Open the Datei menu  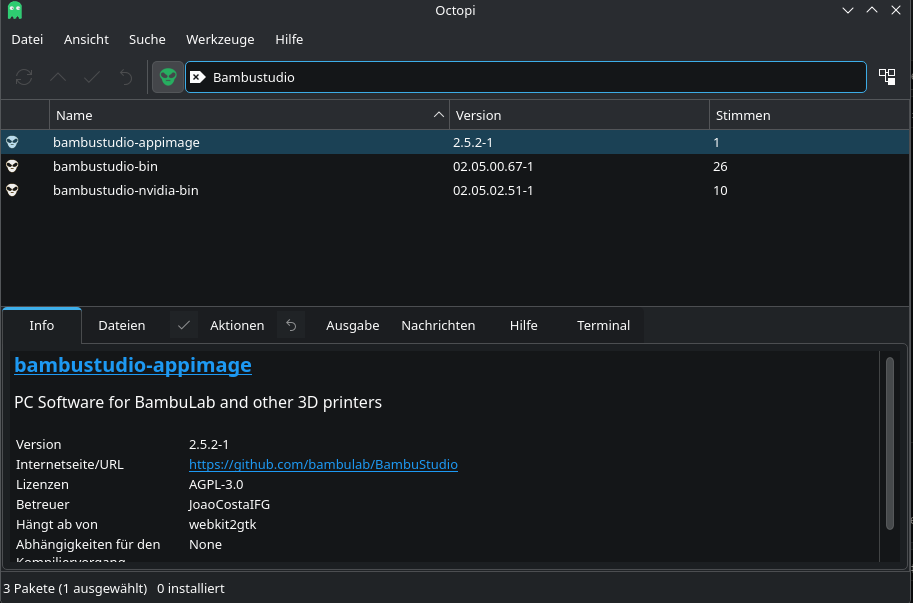[x=27, y=39]
